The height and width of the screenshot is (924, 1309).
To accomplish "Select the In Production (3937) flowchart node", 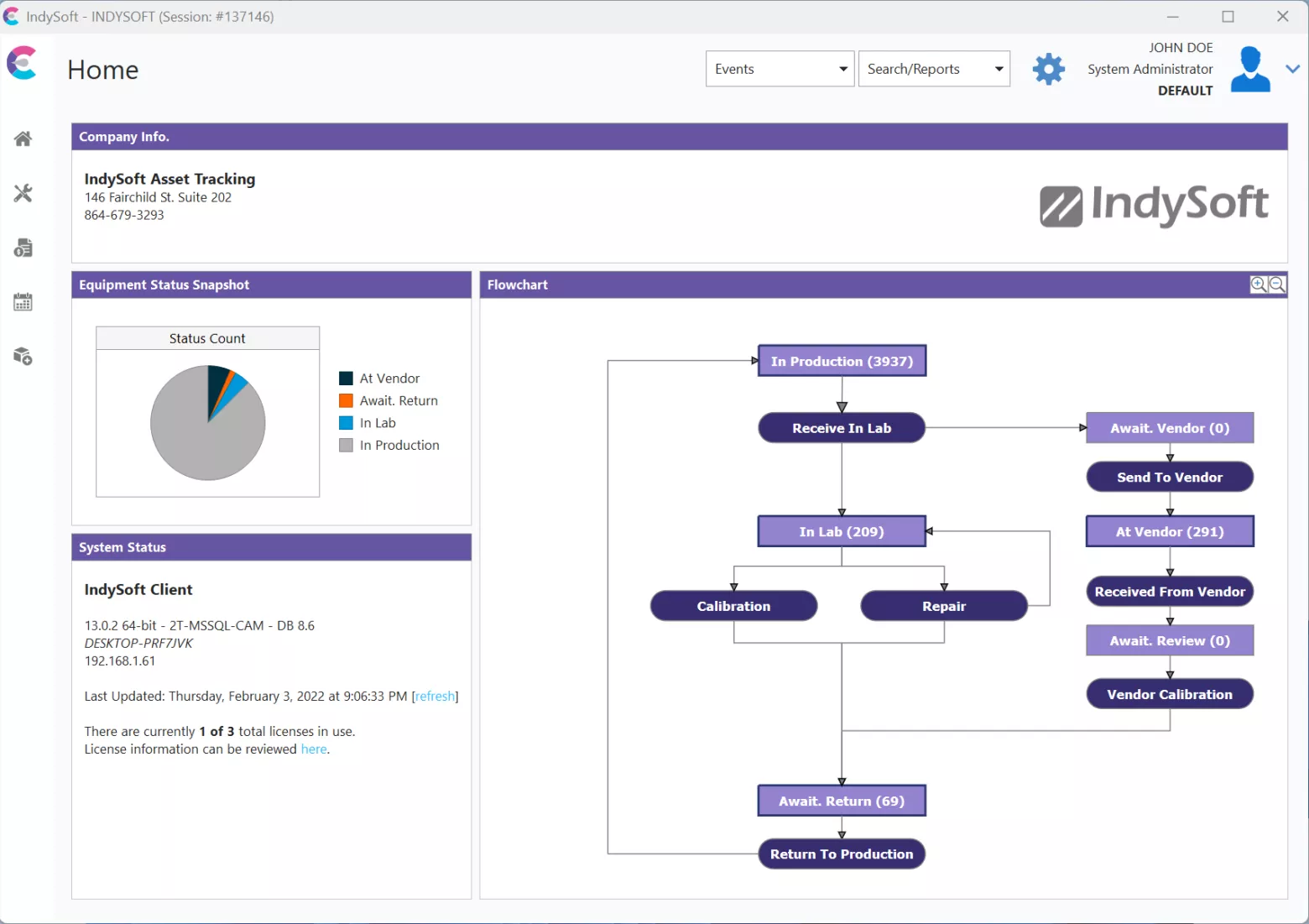I will [842, 361].
